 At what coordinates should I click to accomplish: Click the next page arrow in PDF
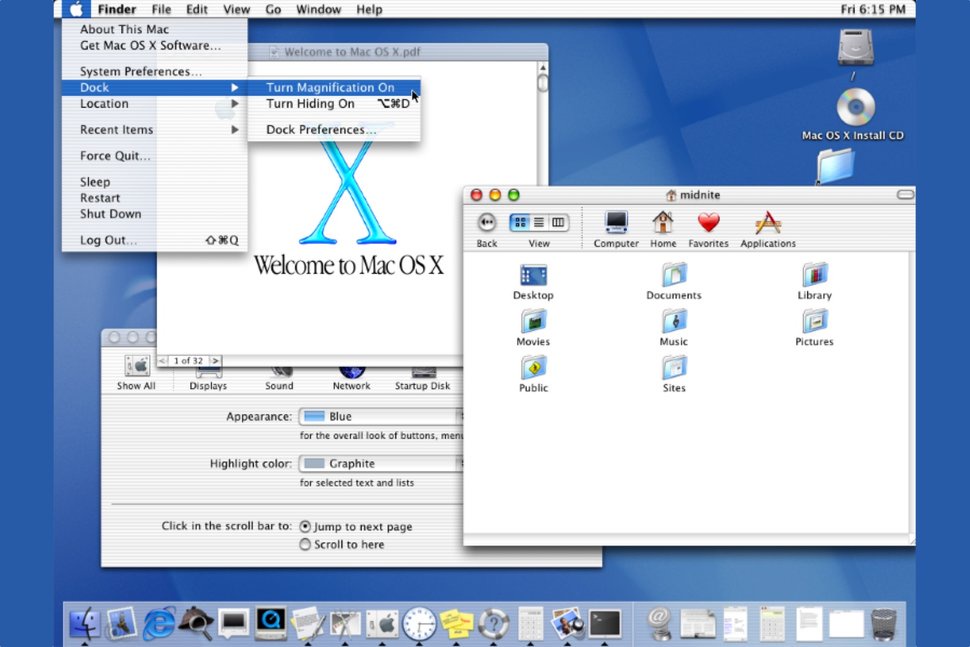coord(215,360)
